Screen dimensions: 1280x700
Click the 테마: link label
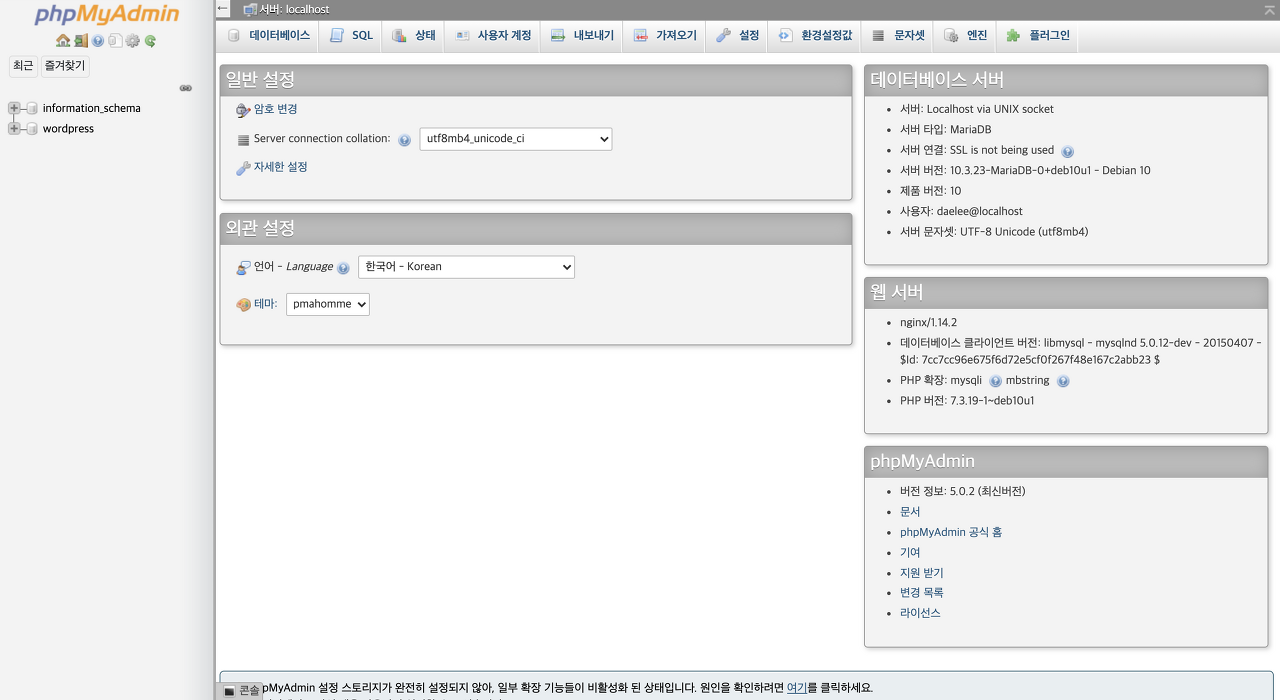[x=265, y=304]
